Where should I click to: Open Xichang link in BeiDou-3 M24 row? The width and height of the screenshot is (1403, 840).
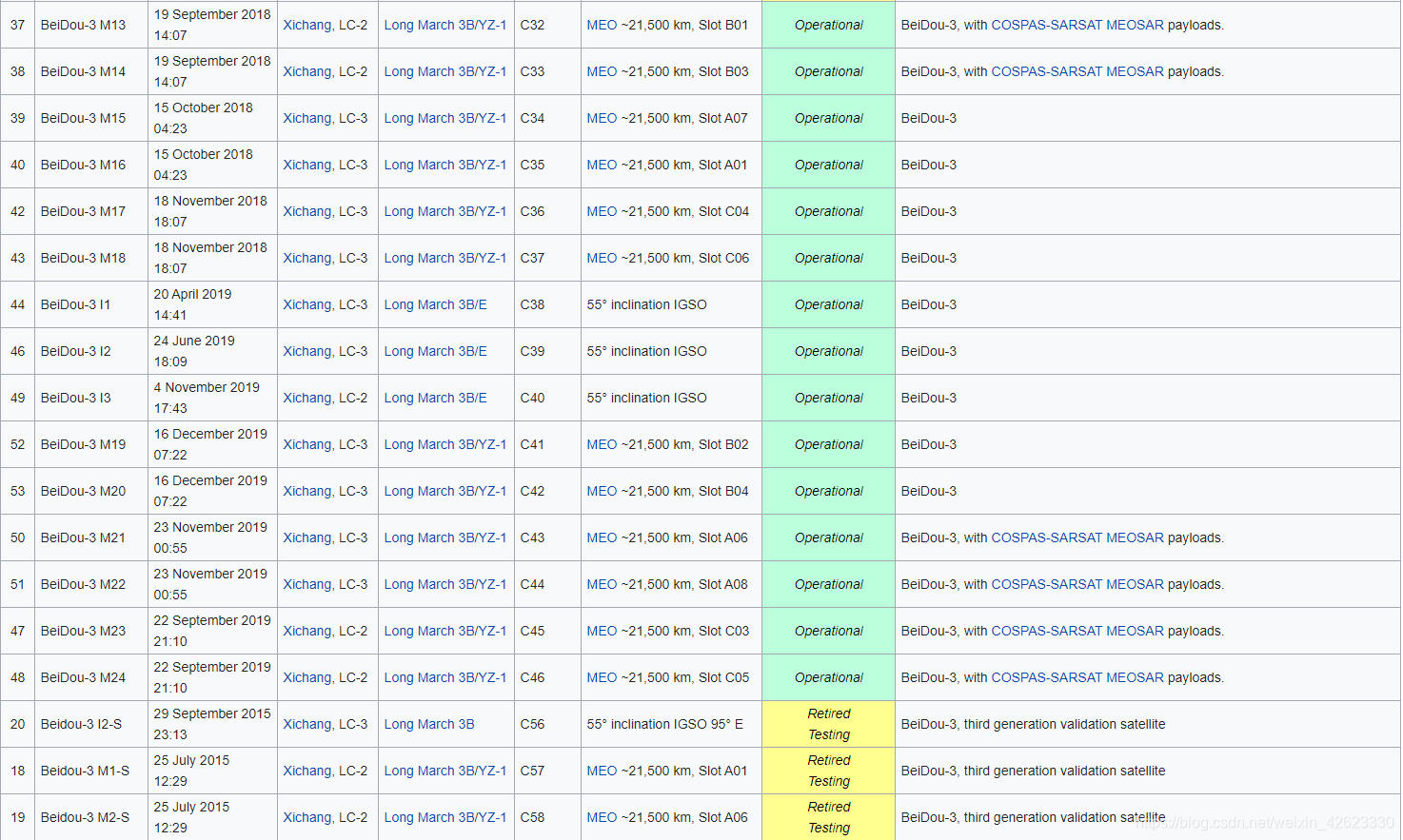(x=306, y=677)
